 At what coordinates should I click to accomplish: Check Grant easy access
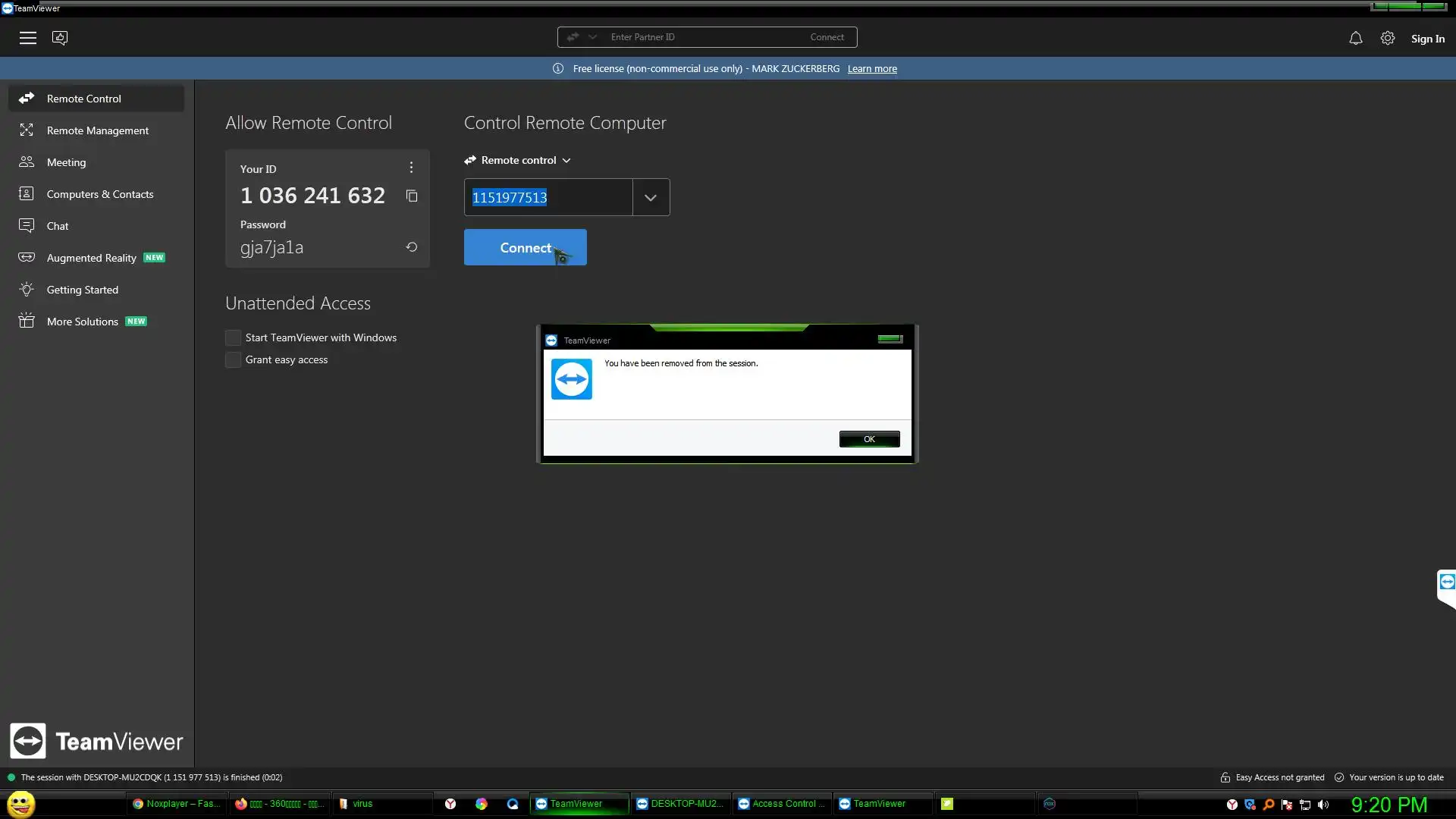(x=234, y=360)
